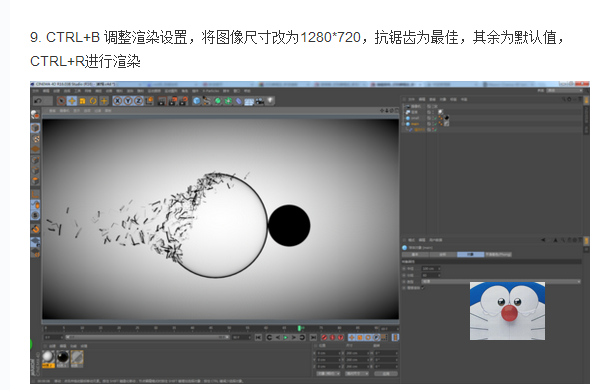Render to Picture Viewer
The image size is (595, 390).
[x=173, y=101]
